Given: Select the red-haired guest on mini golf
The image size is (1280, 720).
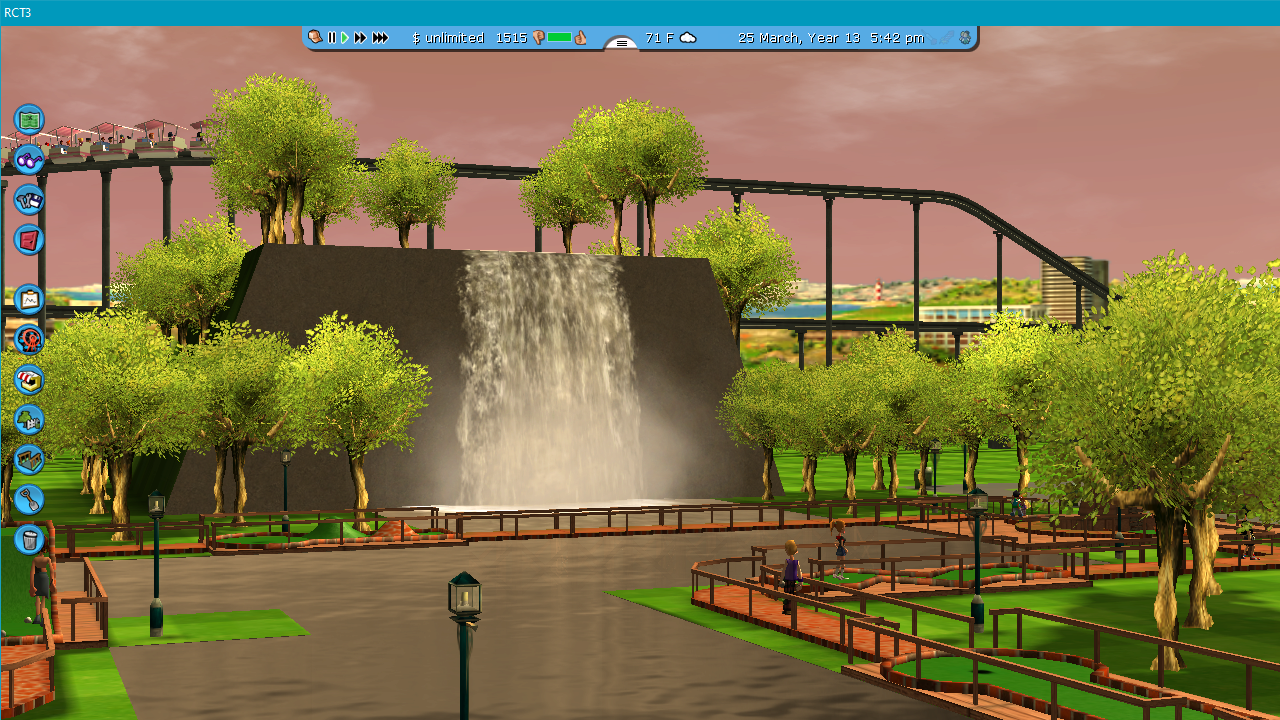Looking at the screenshot, I should (x=839, y=549).
